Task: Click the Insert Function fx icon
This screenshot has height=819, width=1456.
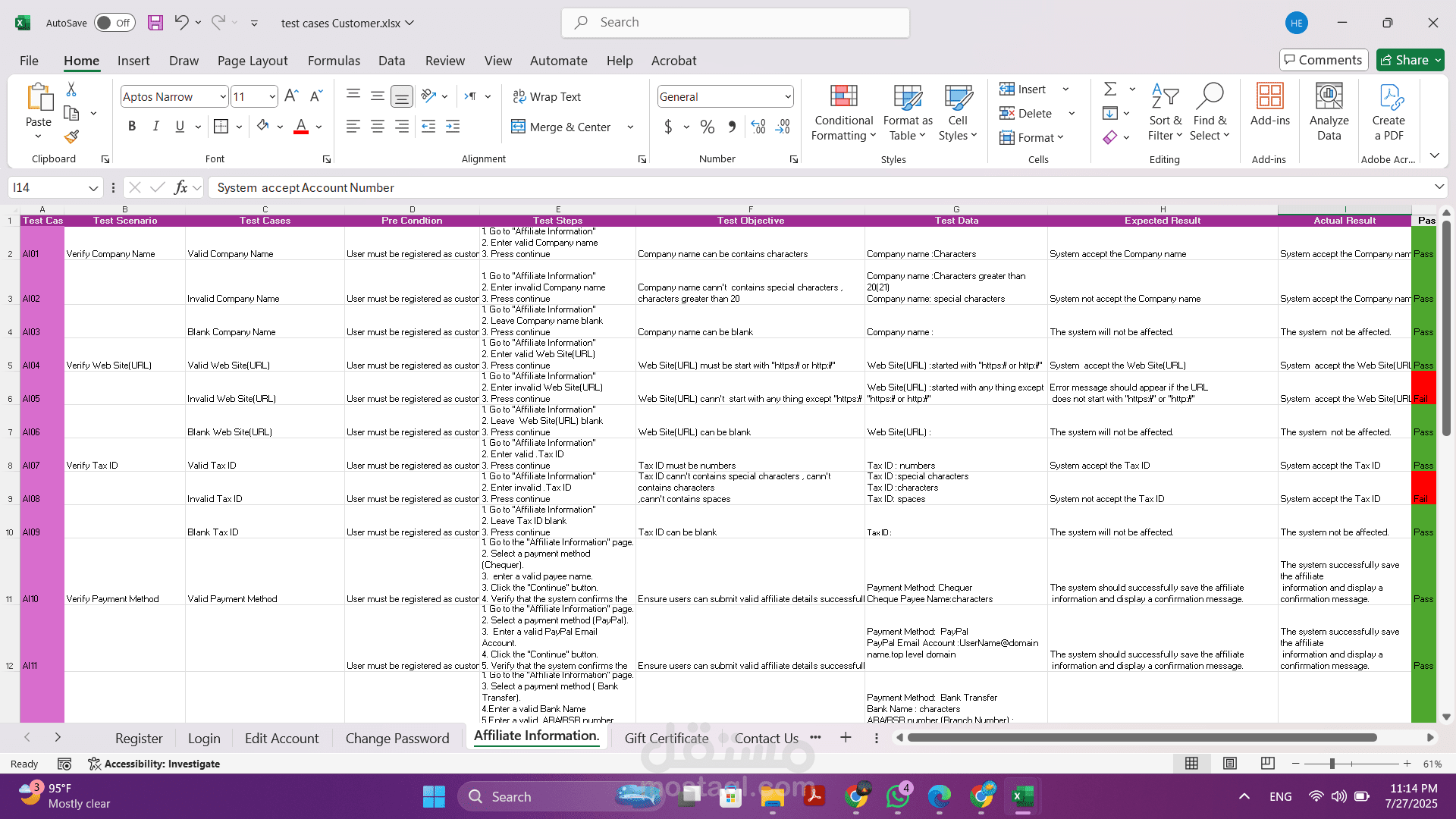Action: [x=180, y=187]
